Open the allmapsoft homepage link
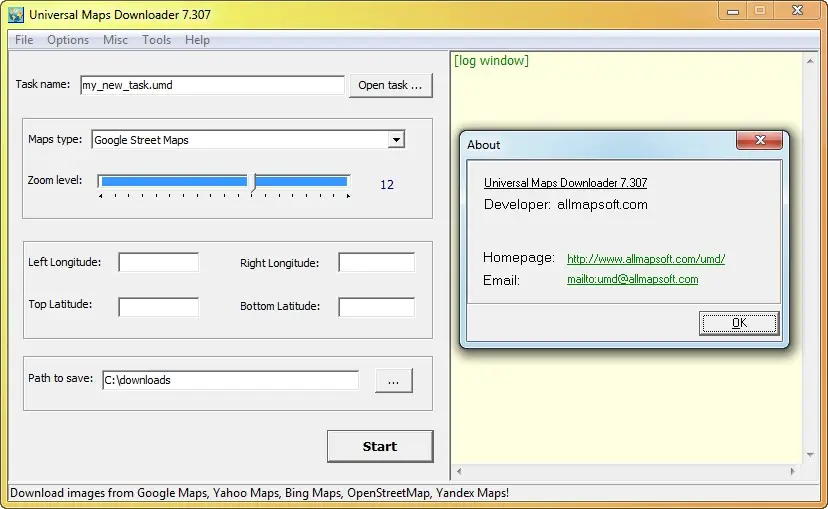 646,259
